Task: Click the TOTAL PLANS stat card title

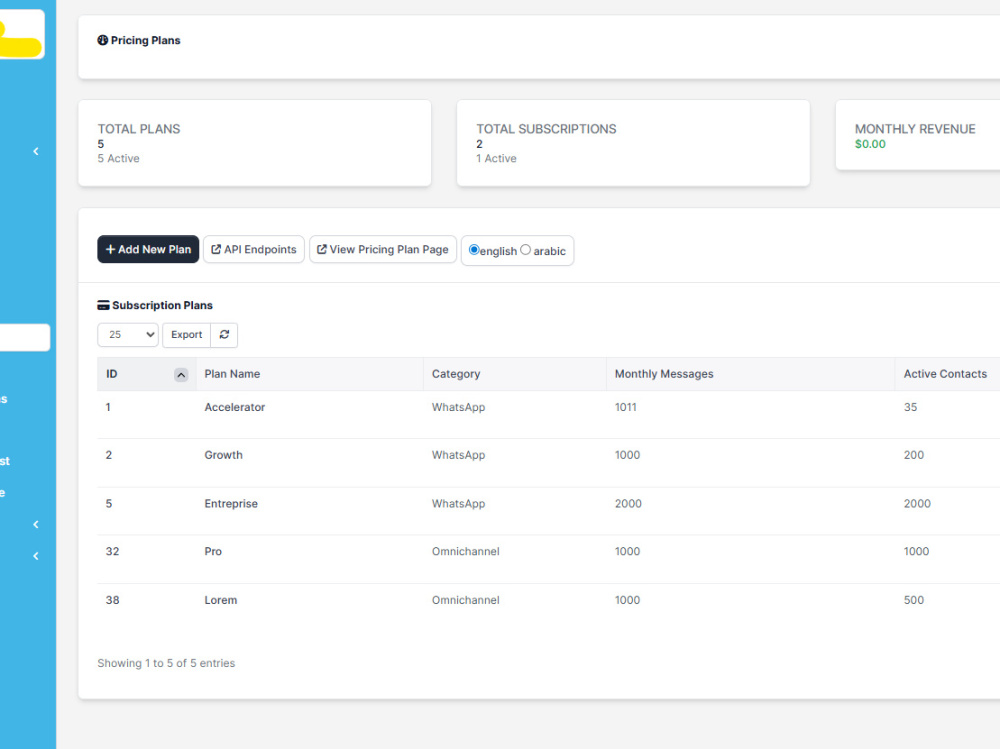Action: coord(139,129)
